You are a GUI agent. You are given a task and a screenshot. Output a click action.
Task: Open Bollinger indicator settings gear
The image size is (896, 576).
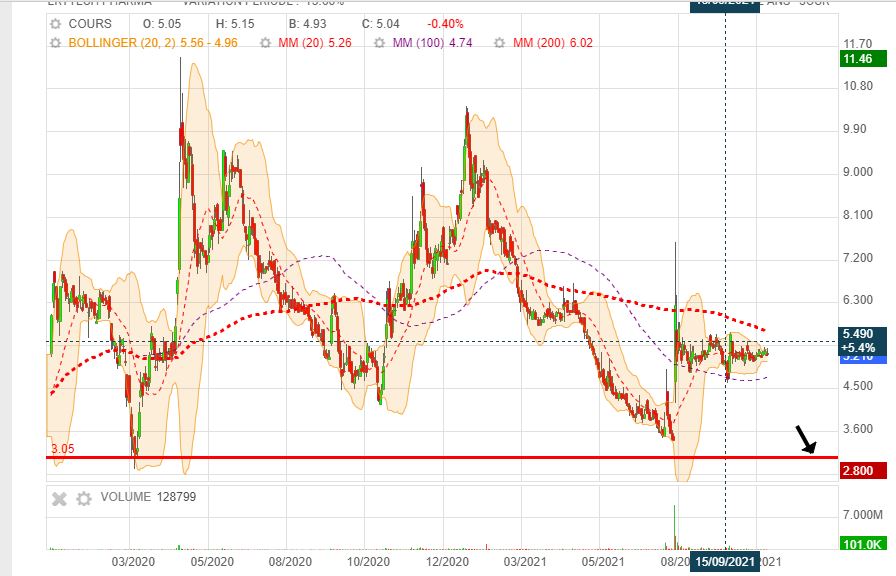[x=55, y=43]
